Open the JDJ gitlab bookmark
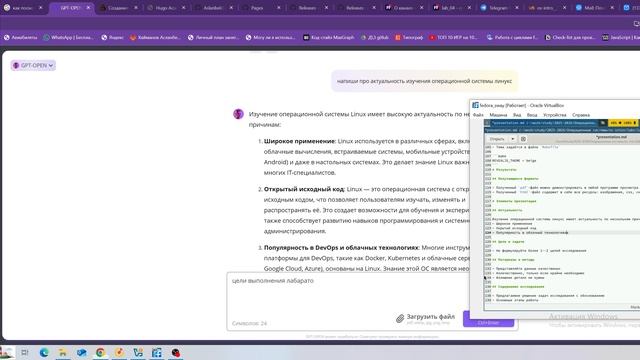 375,37
